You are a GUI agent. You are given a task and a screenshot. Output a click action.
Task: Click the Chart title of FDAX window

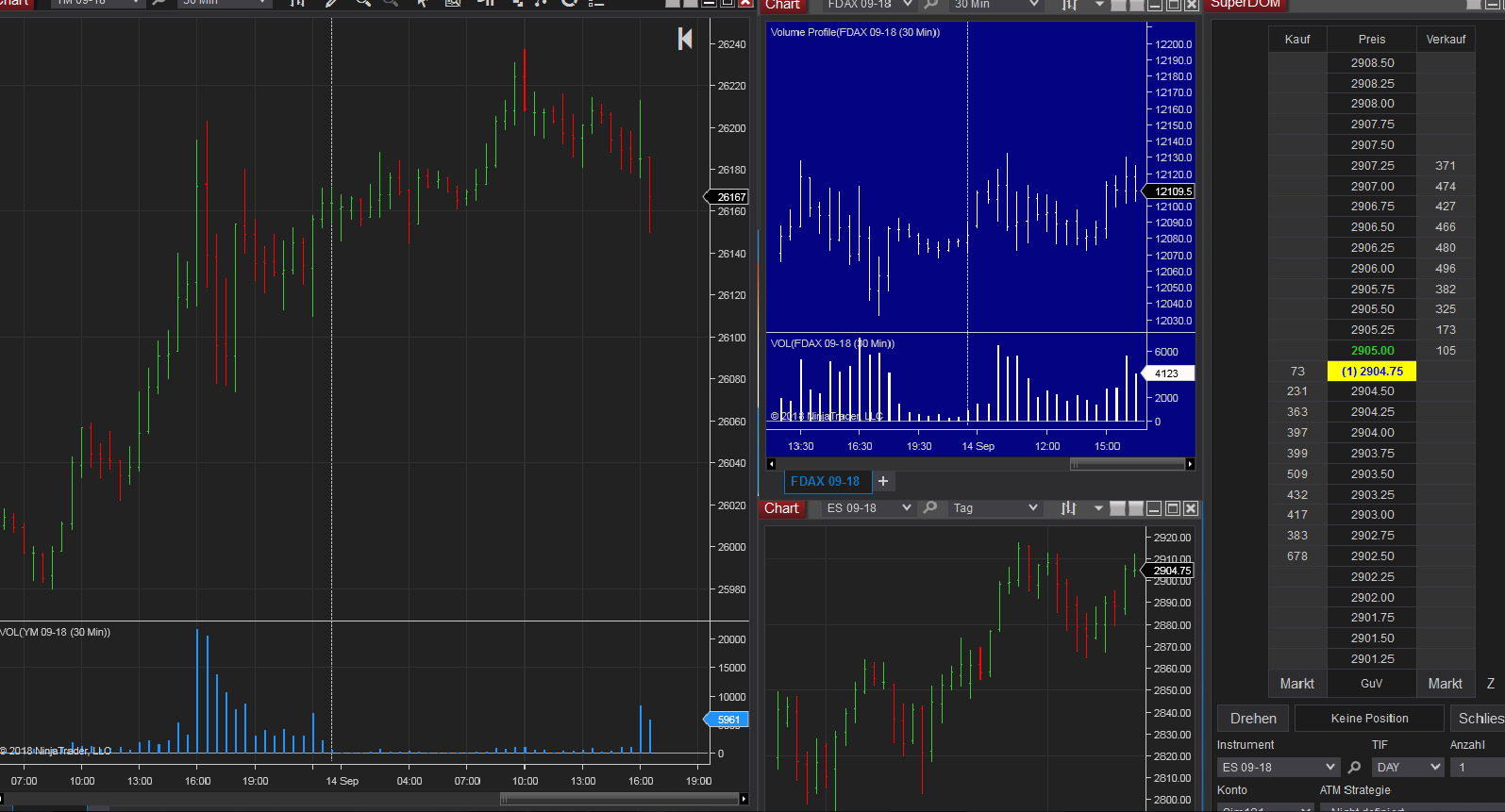782,5
